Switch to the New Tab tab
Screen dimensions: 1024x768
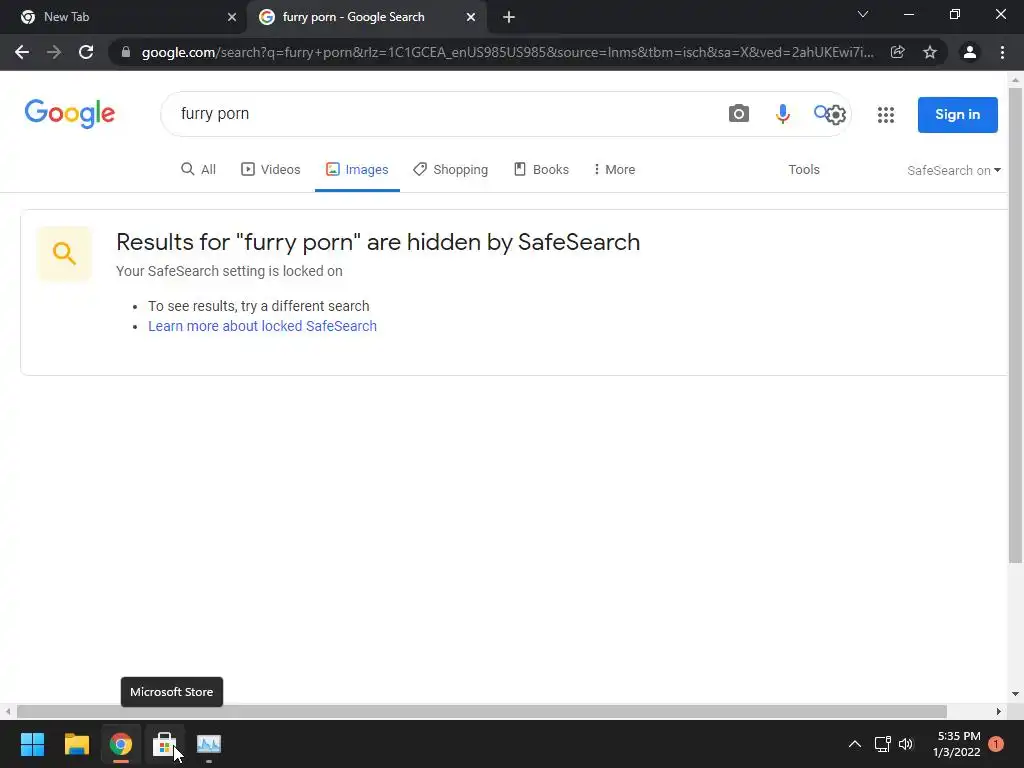point(123,17)
